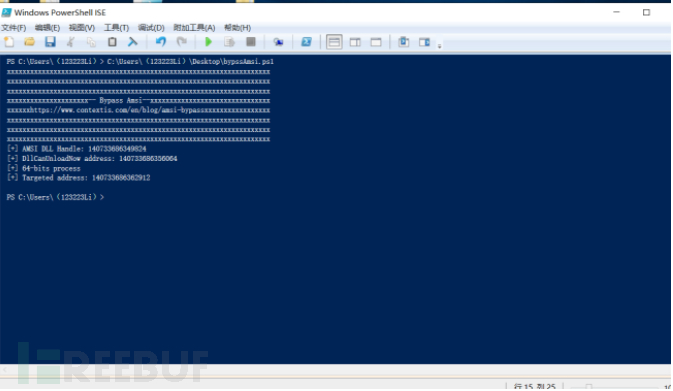Click the console prompt input line
The image size is (673, 391).
(x=335, y=197)
